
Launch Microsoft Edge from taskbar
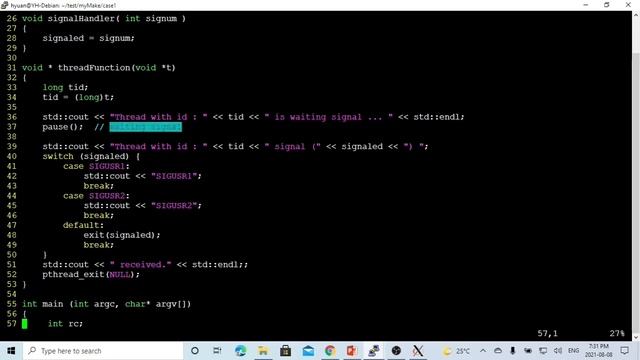240,351
